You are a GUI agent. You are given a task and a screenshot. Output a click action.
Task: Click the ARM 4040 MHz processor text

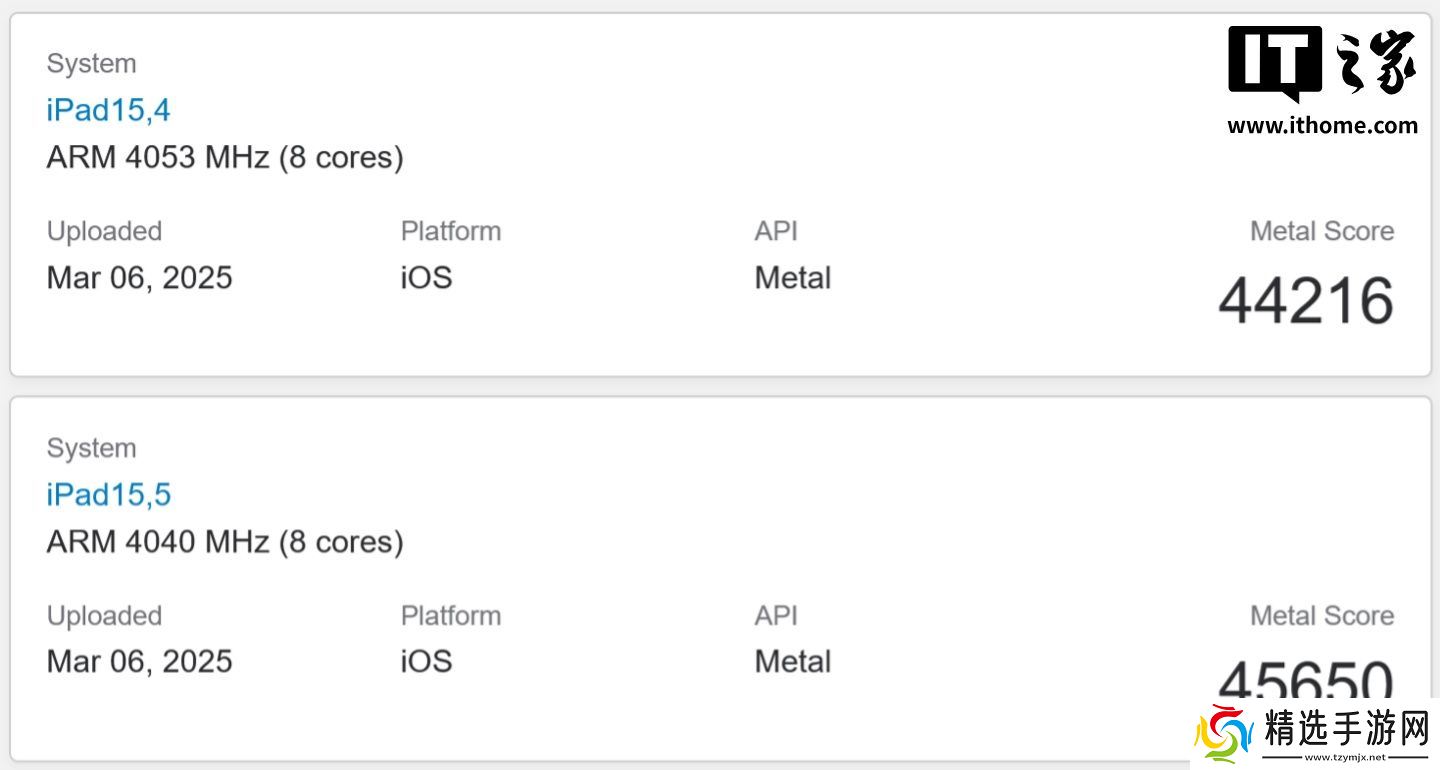coord(225,542)
